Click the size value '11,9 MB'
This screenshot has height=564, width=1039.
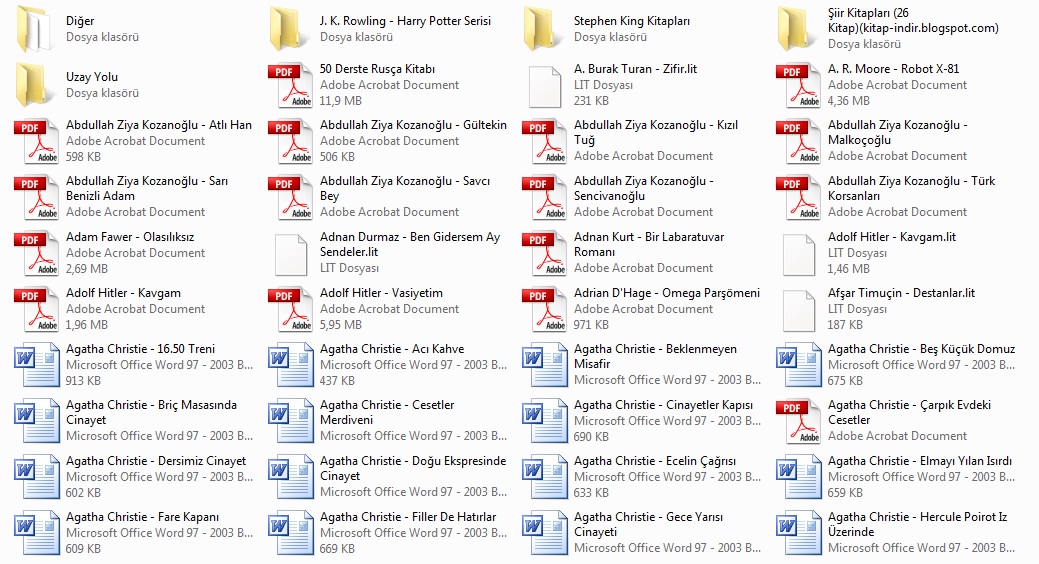coord(341,101)
